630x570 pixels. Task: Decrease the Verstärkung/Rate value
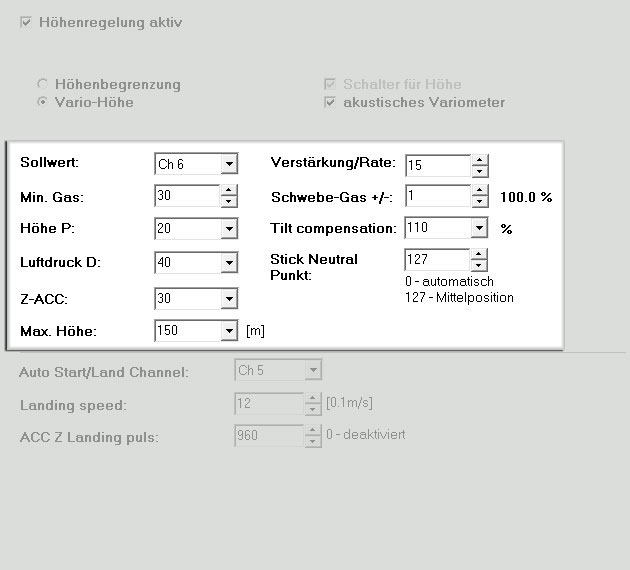pos(479,169)
